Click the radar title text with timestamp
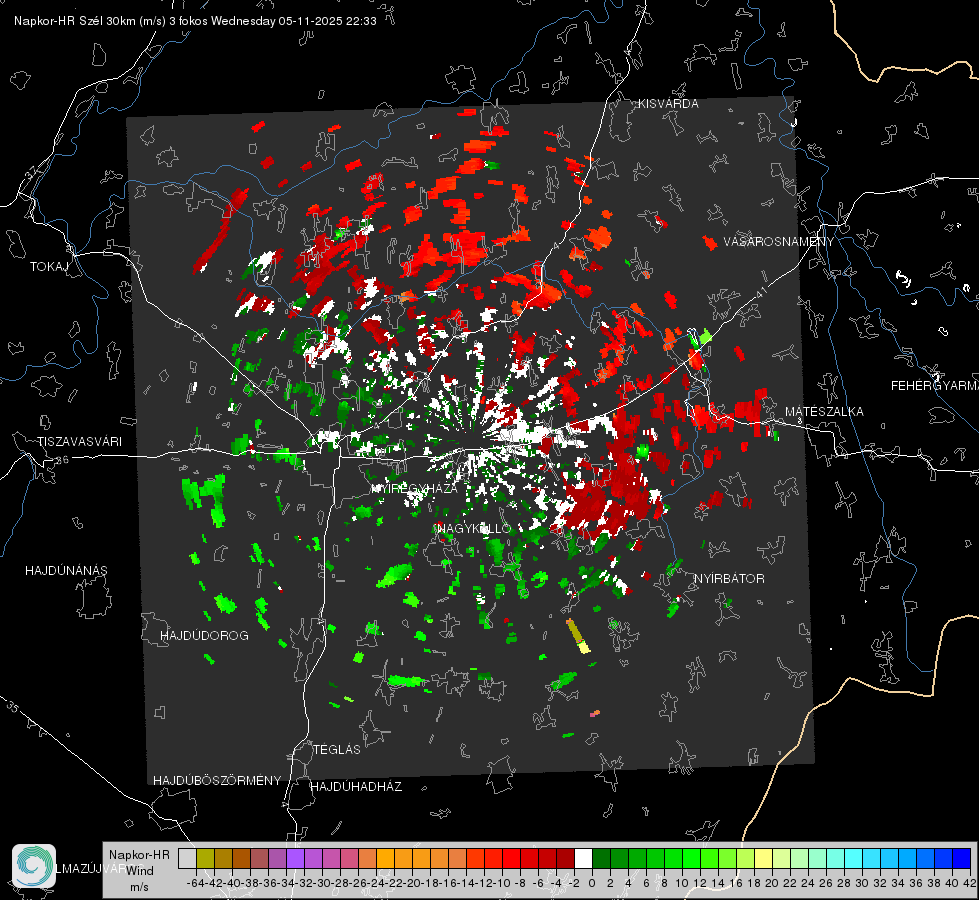Viewport: 979px width, 900px height. click(195, 21)
